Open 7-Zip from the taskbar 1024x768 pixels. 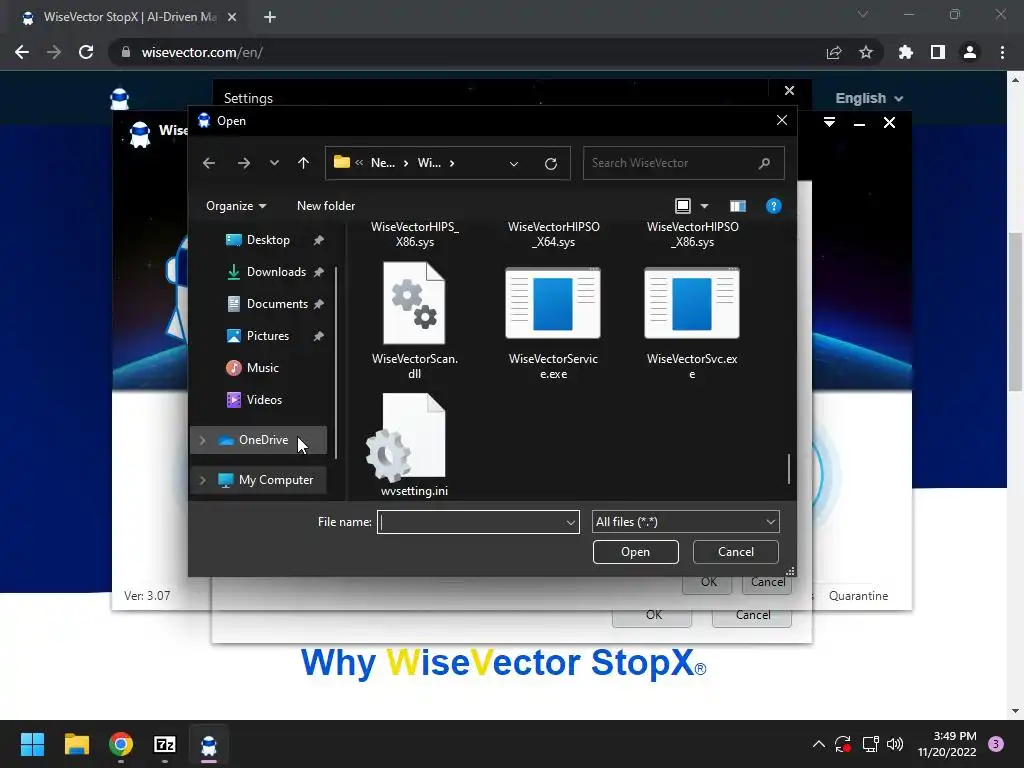pyautogui.click(x=165, y=744)
